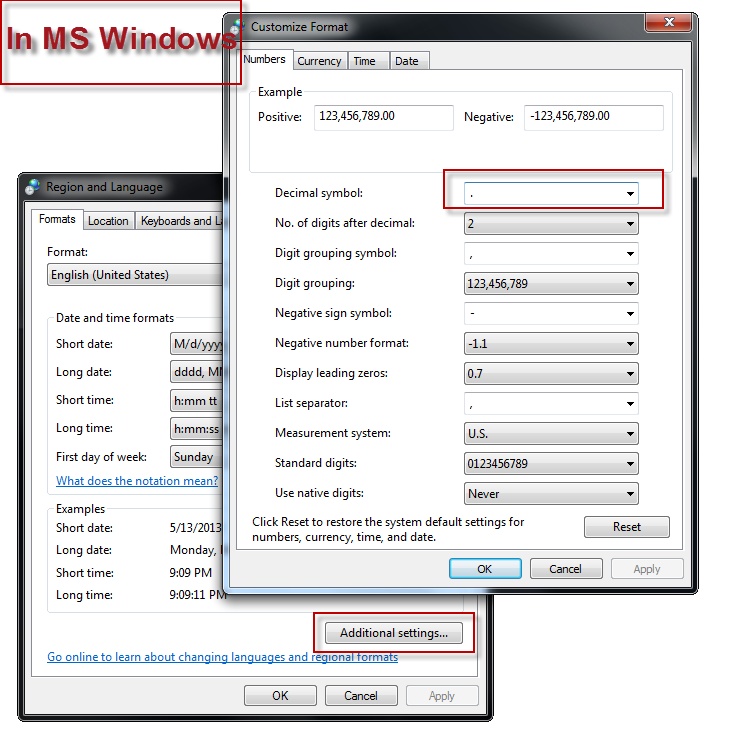Click the 5/13/2013 short date example
This screenshot has width=740, height=738.
click(x=195, y=528)
